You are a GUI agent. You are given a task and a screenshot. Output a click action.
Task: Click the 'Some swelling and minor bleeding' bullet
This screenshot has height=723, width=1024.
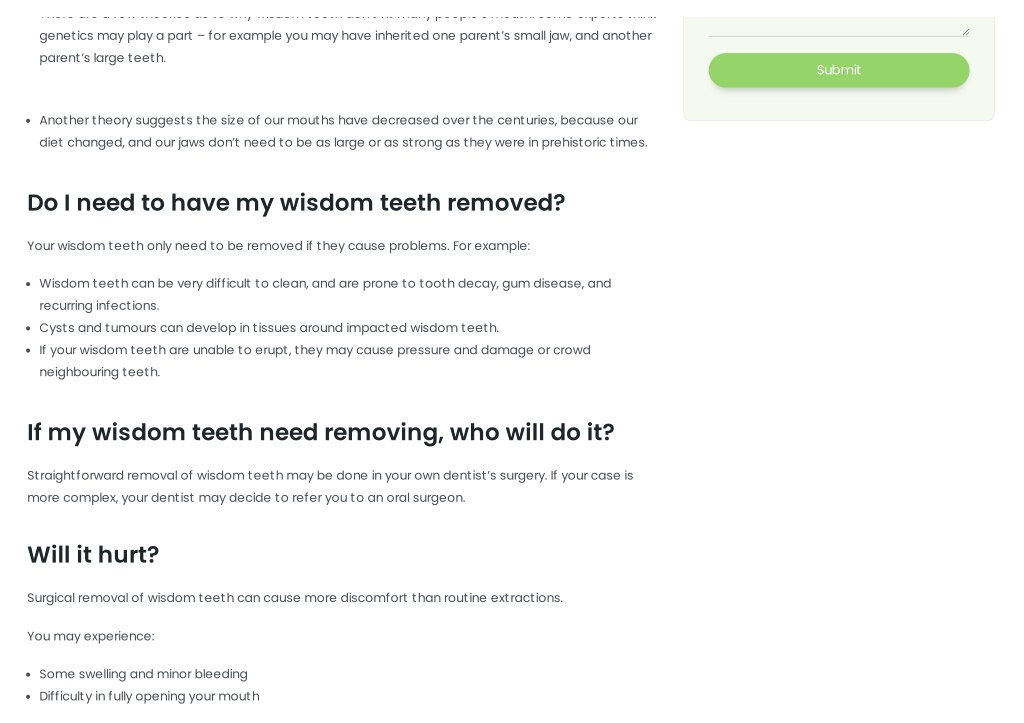click(x=143, y=674)
